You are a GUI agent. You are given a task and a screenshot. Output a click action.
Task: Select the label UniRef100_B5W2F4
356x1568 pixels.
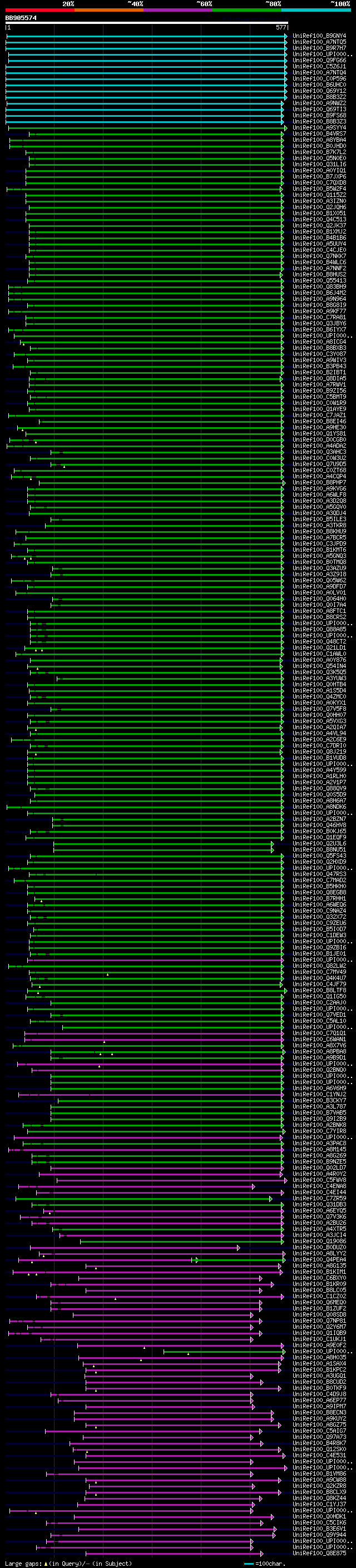[319, 189]
